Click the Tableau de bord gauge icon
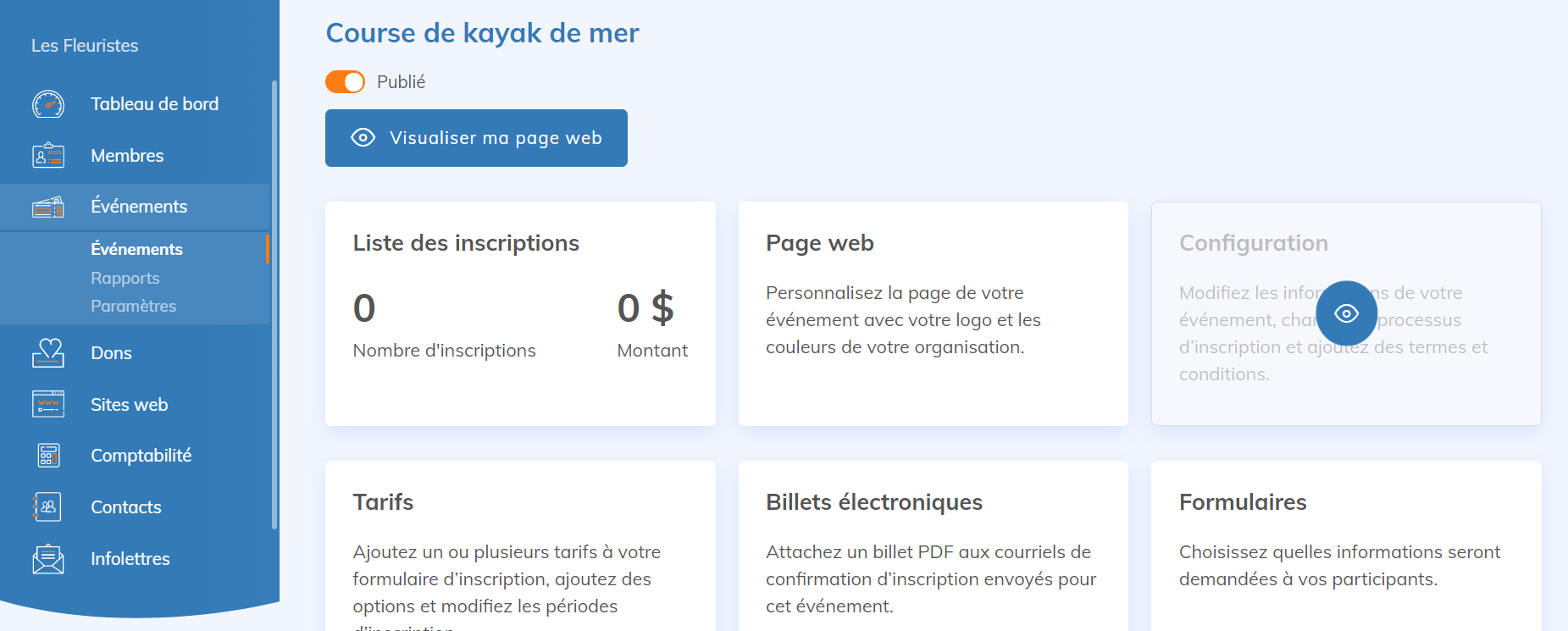The height and width of the screenshot is (631, 1568). 48,104
